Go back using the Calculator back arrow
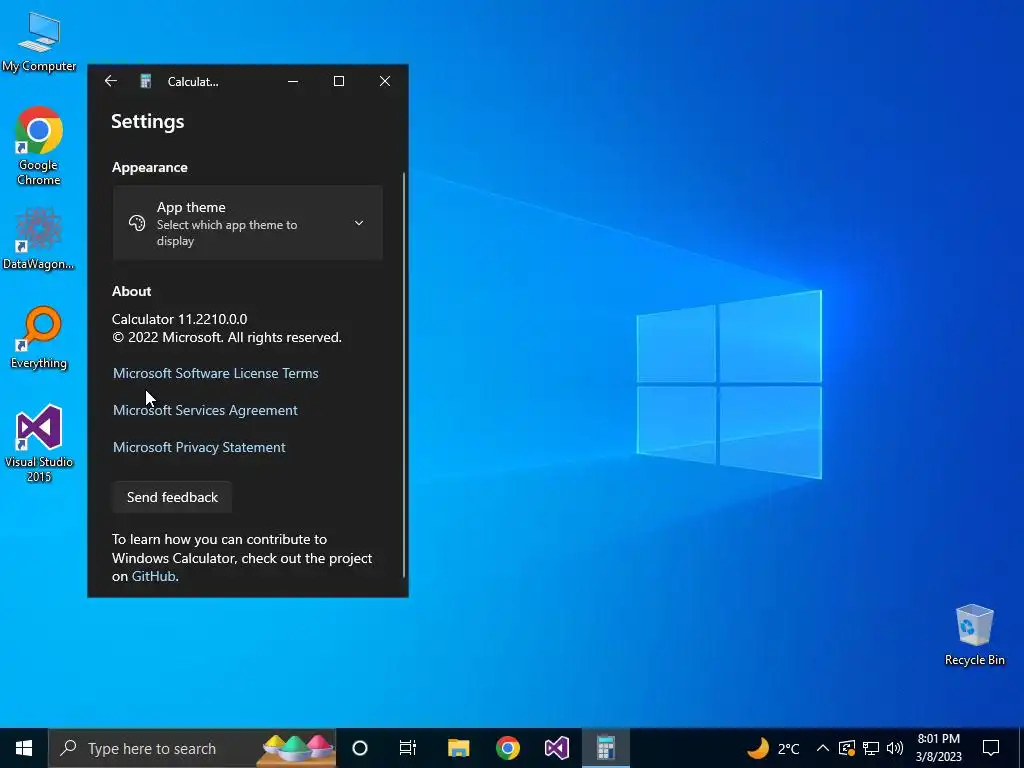This screenshot has width=1024, height=768. tap(111, 81)
